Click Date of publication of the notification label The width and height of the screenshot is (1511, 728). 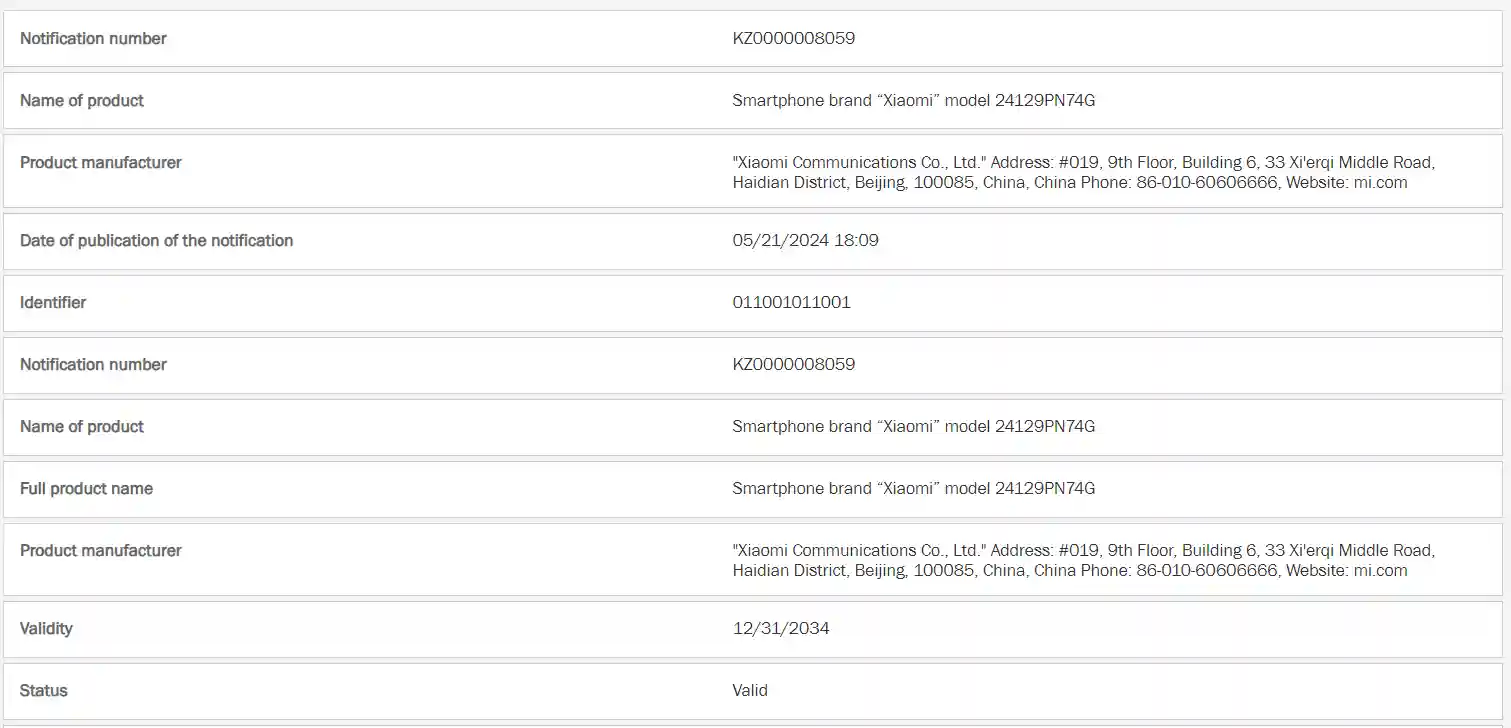click(x=156, y=240)
